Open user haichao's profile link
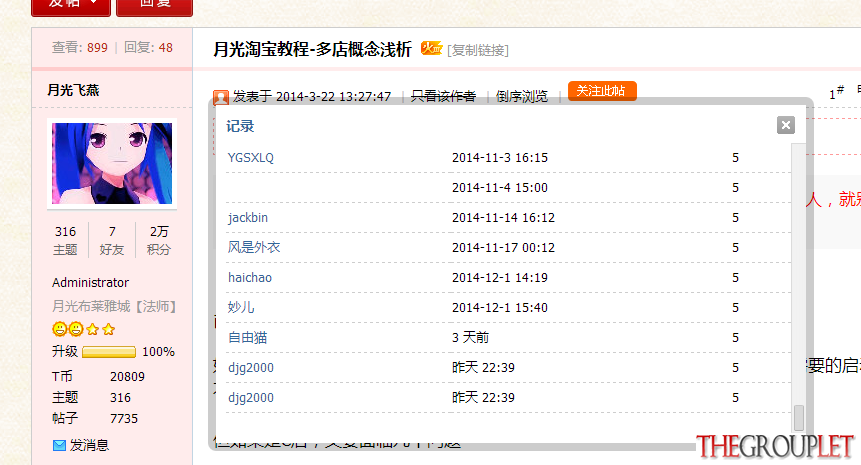The width and height of the screenshot is (861, 465). click(x=250, y=277)
